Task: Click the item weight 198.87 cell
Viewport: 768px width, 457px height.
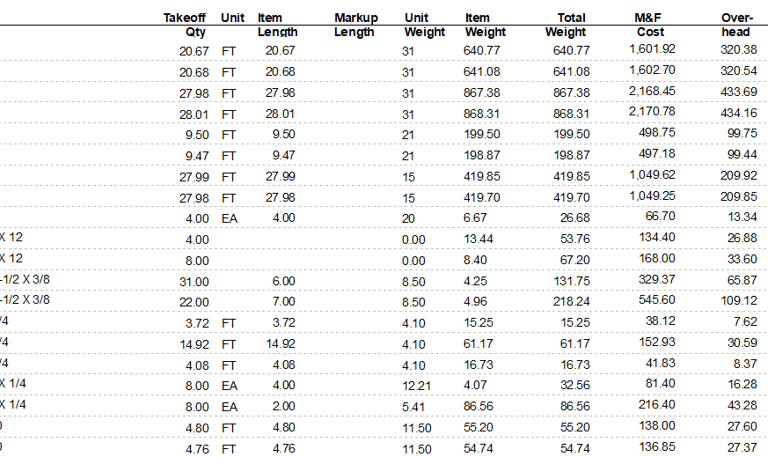Action: (482, 155)
